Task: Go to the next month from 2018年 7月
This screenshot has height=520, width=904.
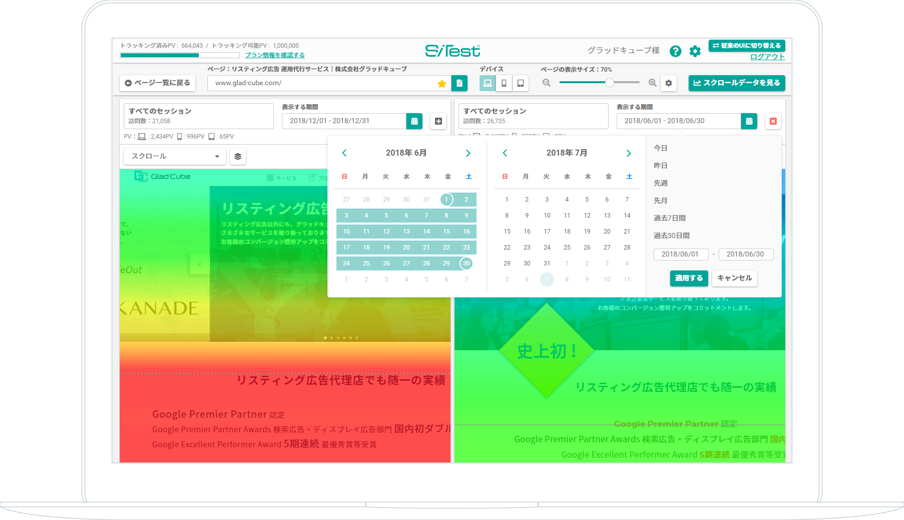Action: (x=628, y=153)
